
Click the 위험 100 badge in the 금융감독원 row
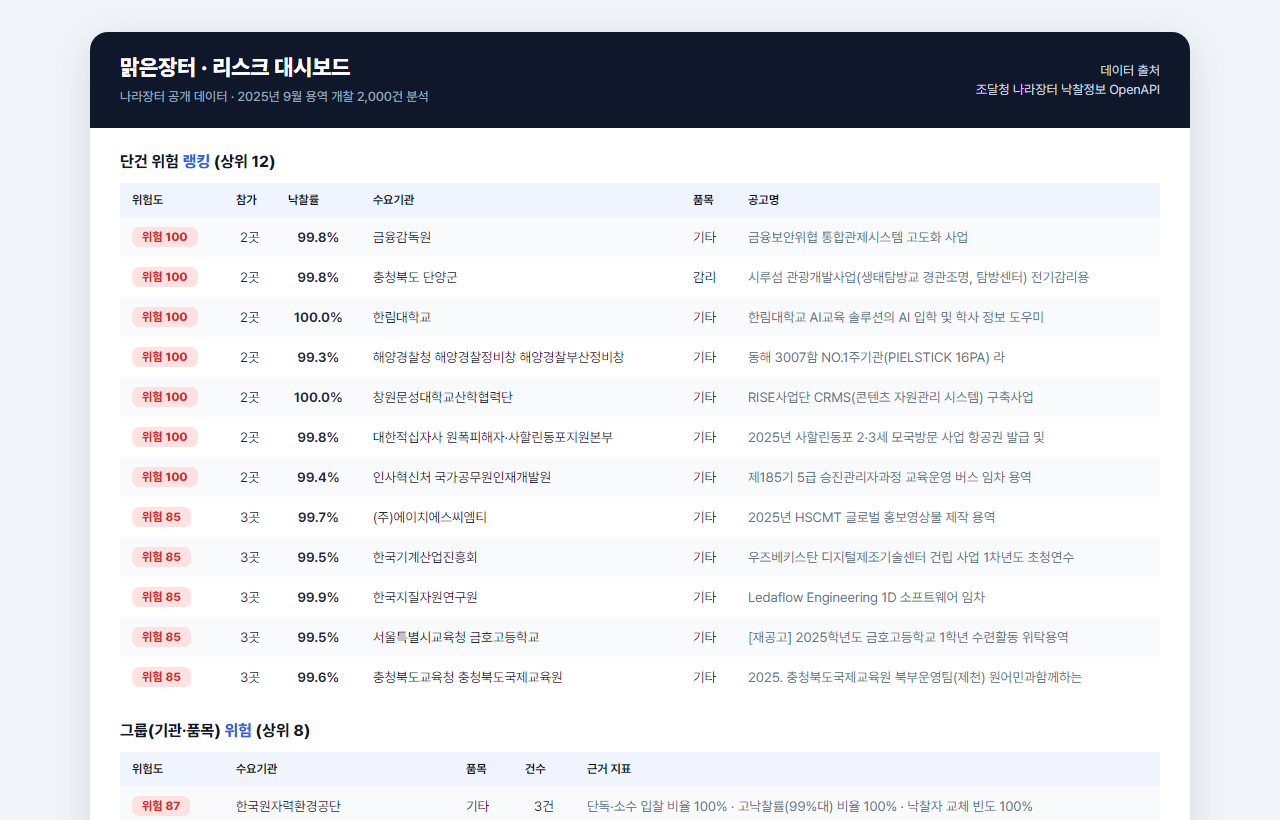pyautogui.click(x=165, y=237)
